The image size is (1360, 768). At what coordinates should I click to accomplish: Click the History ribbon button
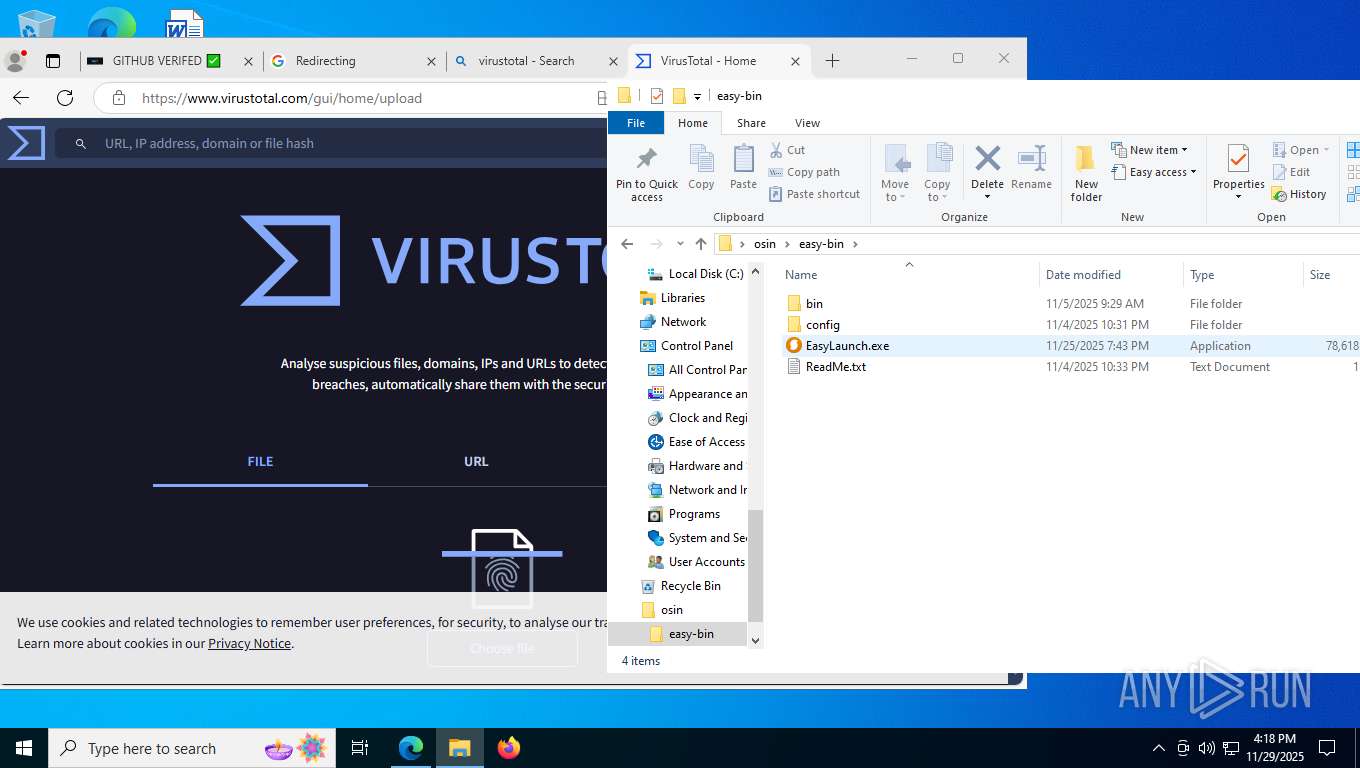[x=1299, y=194]
